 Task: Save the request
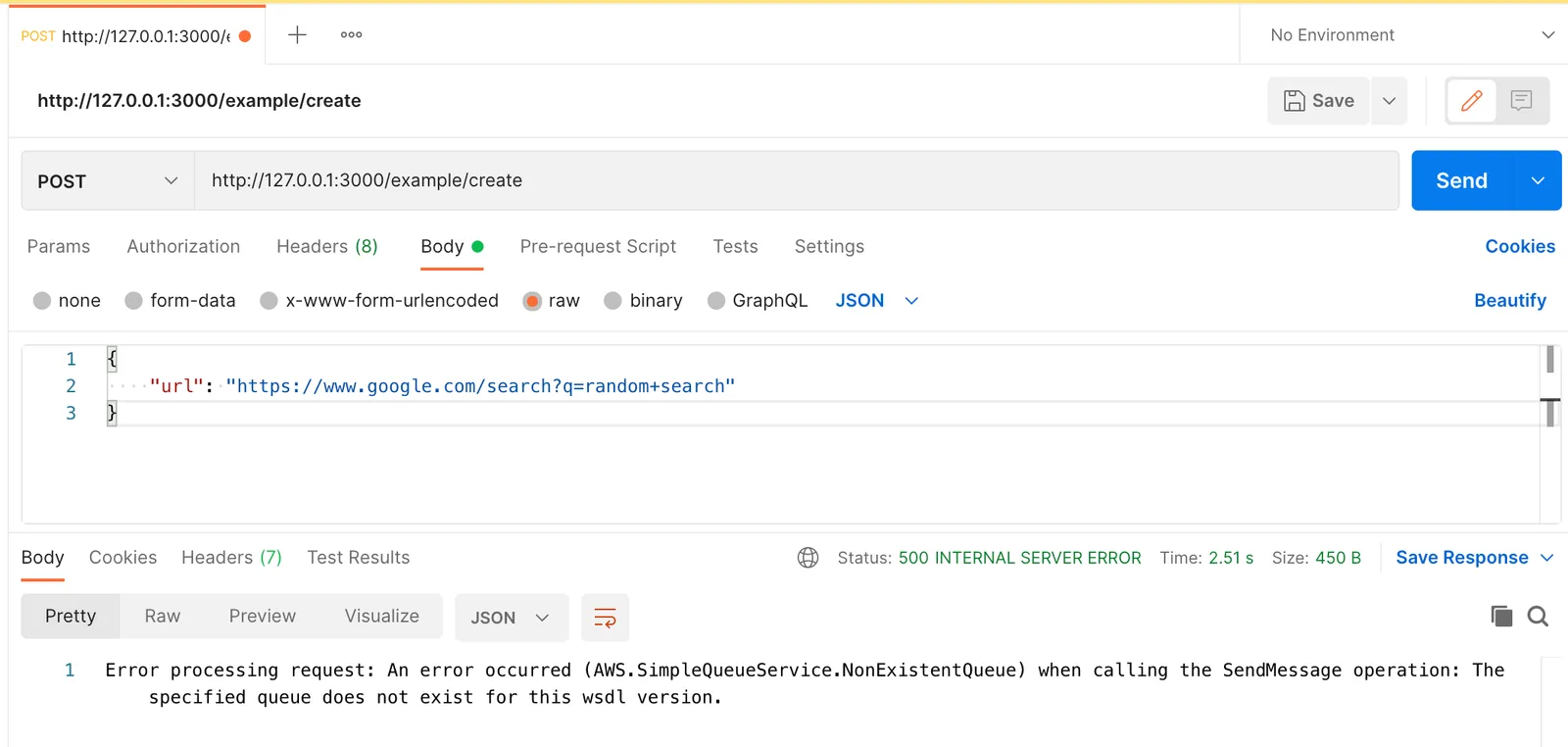1319,101
